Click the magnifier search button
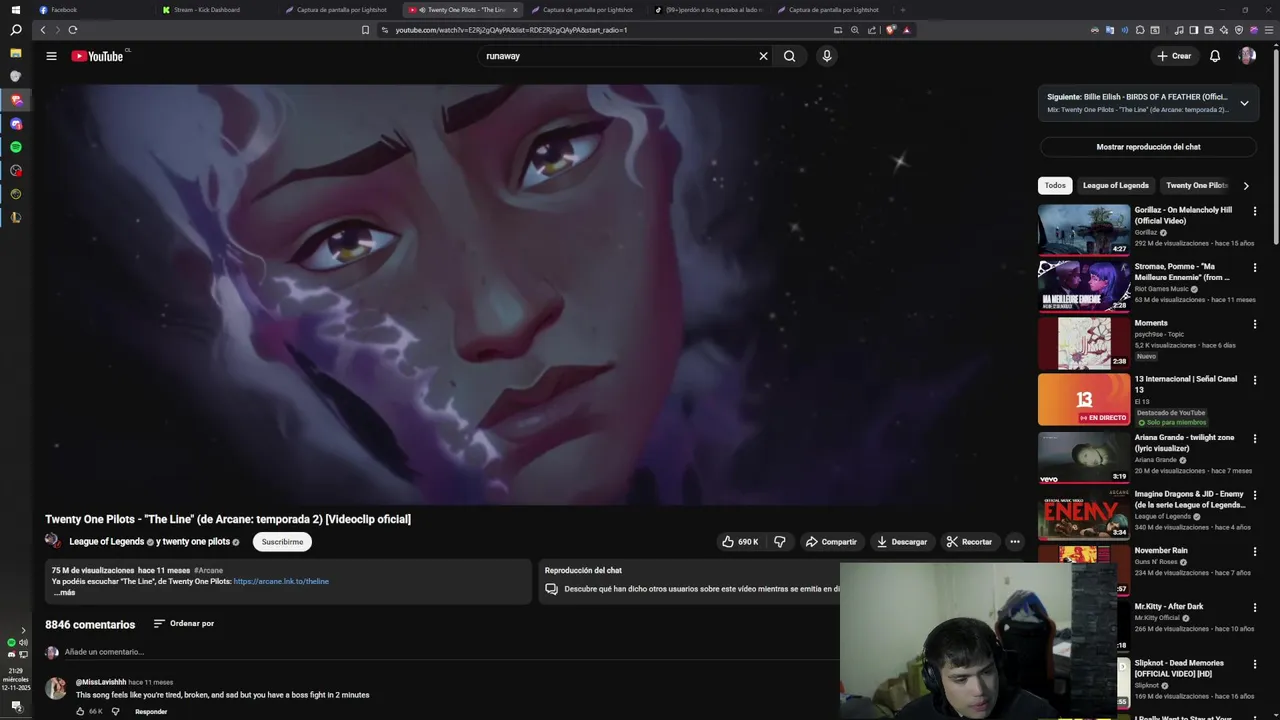This screenshot has width=1280, height=720. (790, 56)
